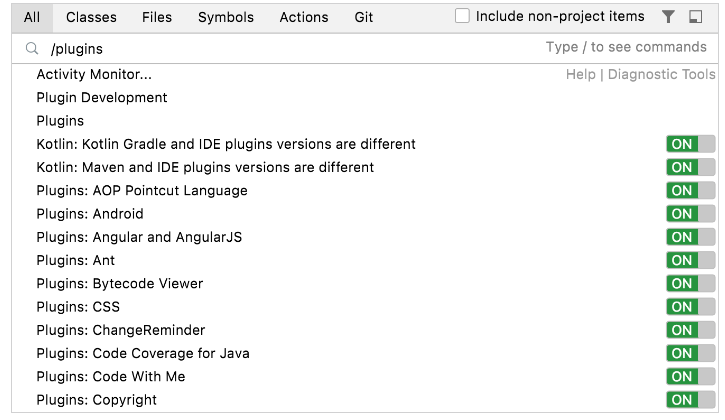This screenshot has width=725, height=420.
Task: Select Plugins: AOP Pointcut Language row
Action: click(365, 190)
